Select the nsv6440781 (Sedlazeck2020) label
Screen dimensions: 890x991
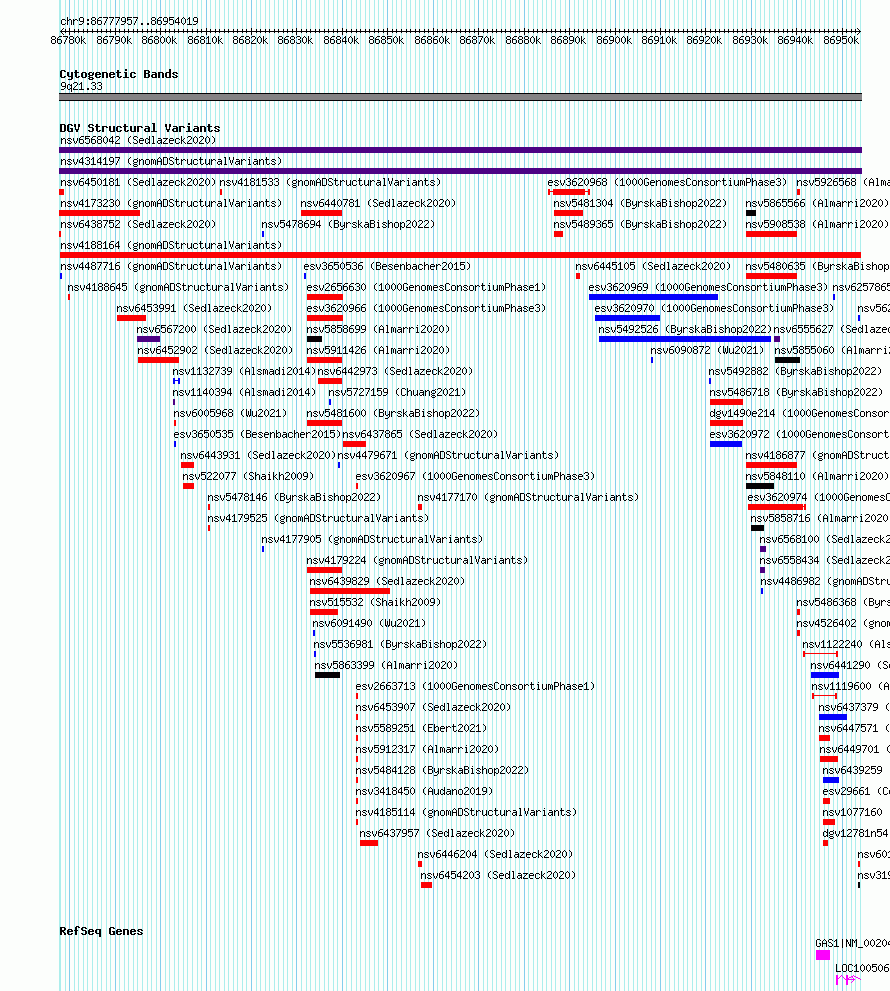378,204
